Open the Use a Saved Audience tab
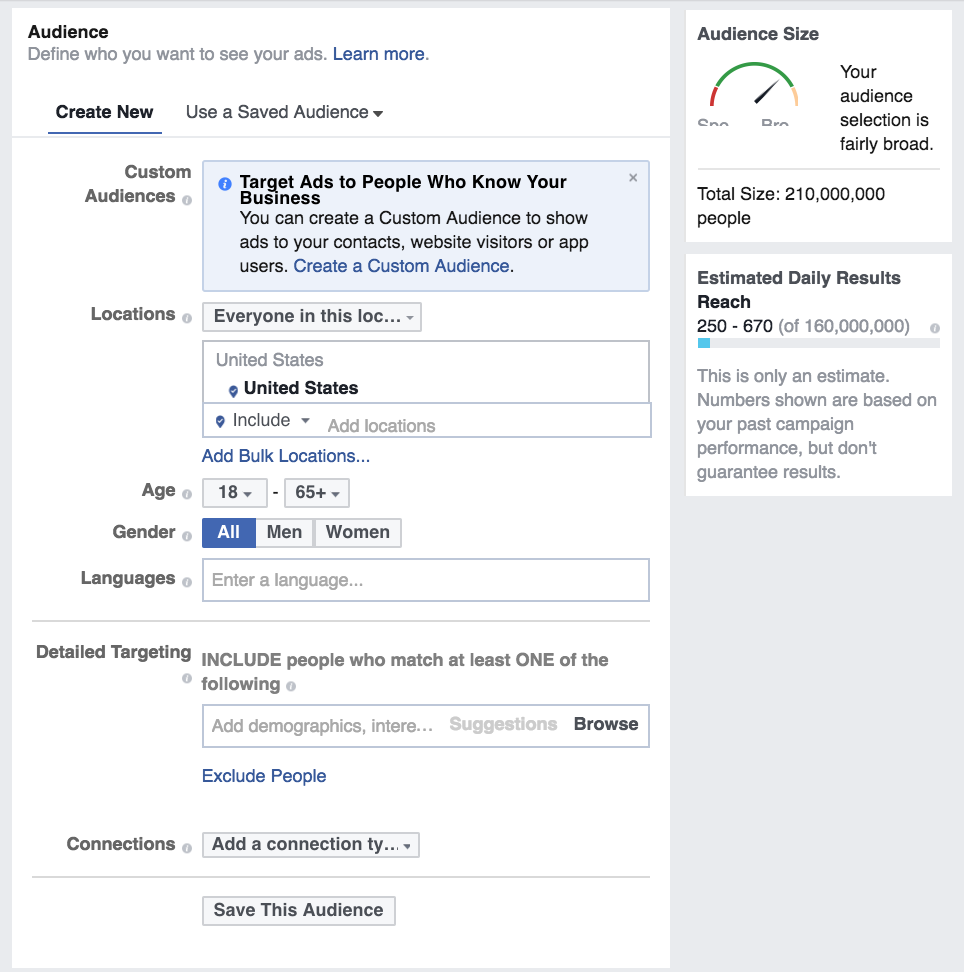This screenshot has width=964, height=972. (x=284, y=112)
